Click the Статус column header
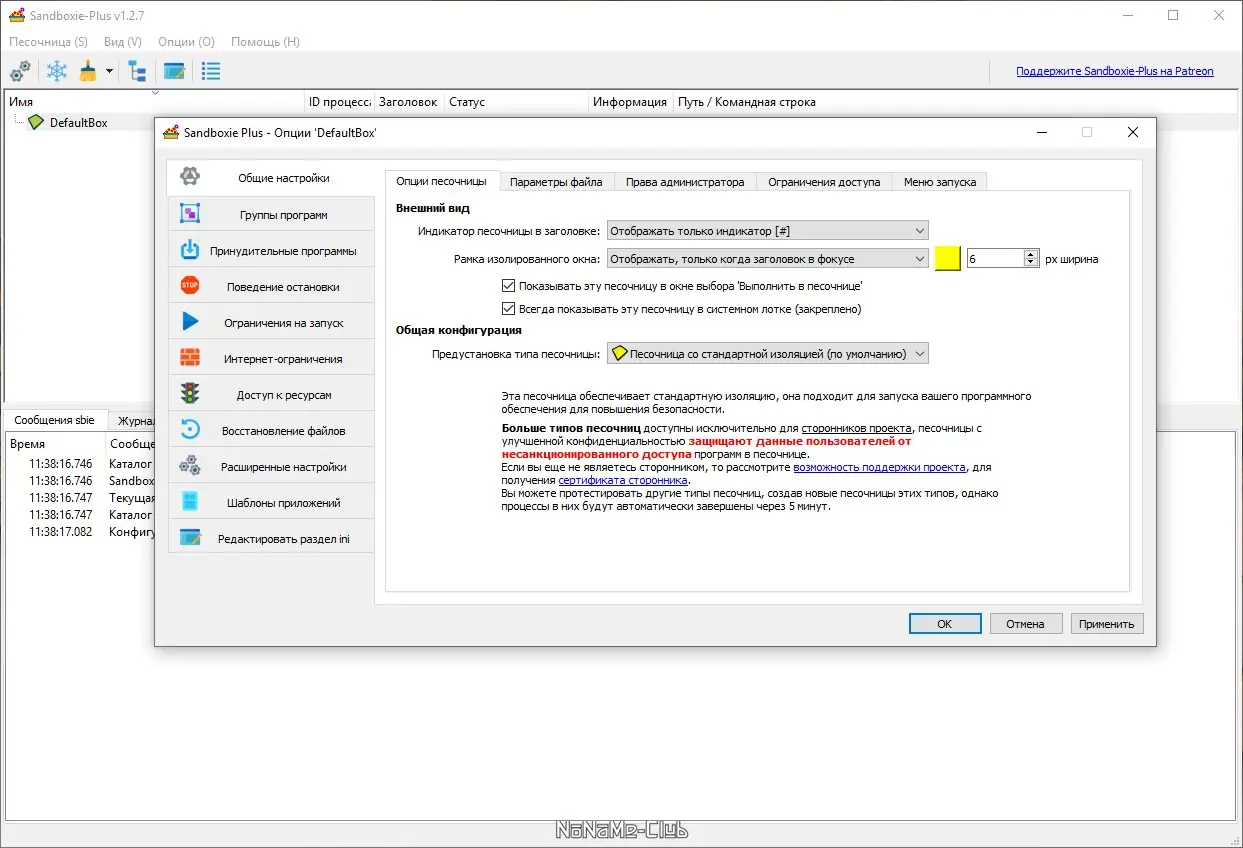1243x848 pixels. (515, 102)
